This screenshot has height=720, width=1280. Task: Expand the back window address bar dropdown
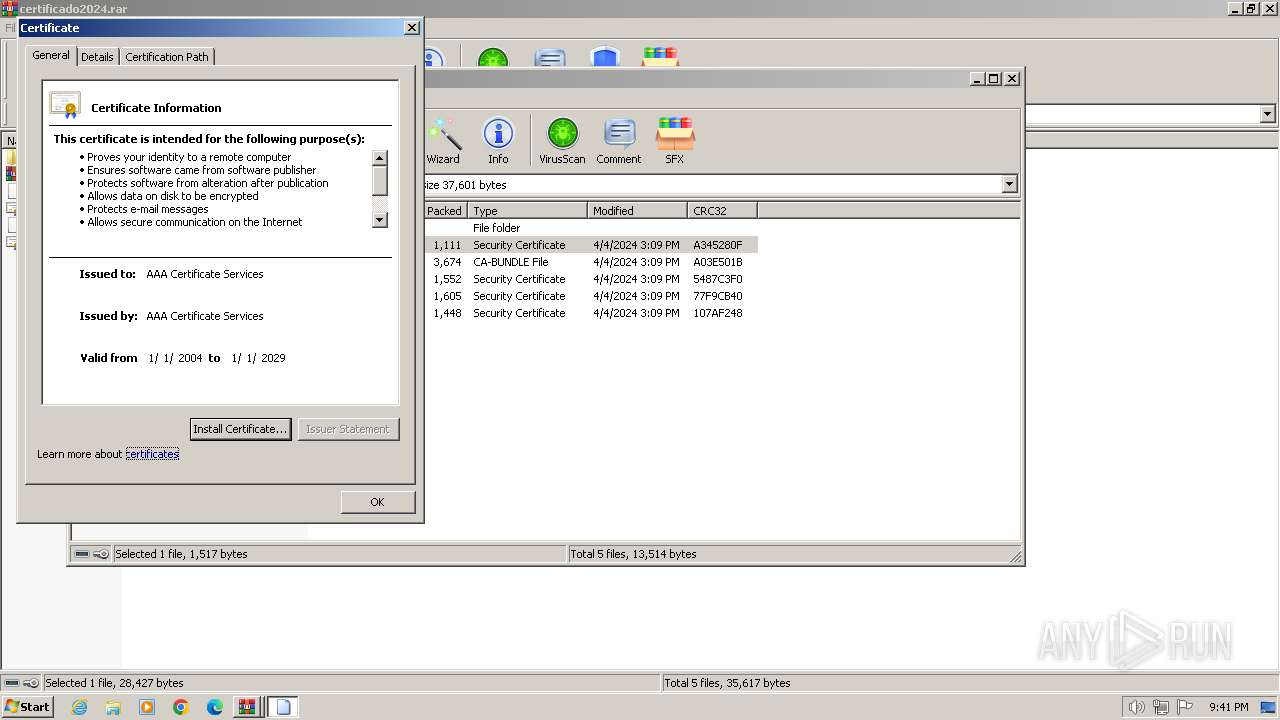[x=1268, y=114]
